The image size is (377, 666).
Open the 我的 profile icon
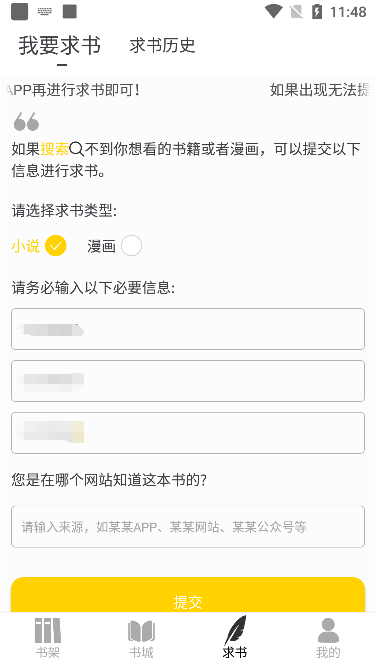coord(328,631)
